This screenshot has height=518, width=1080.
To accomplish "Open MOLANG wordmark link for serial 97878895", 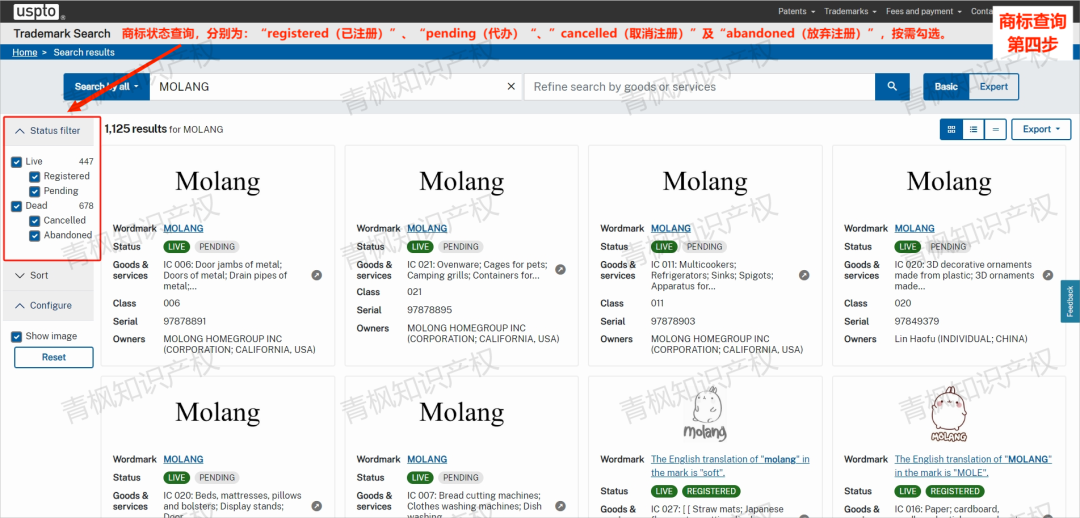I will 427,229.
